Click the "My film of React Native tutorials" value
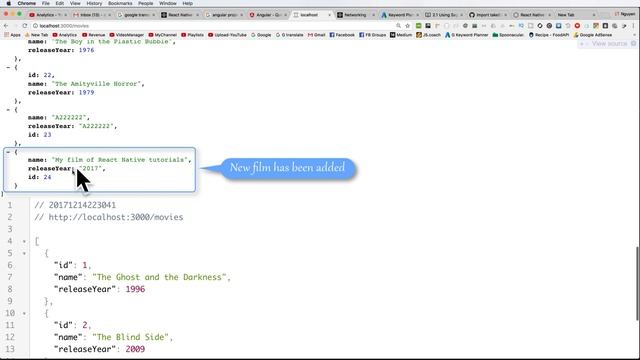Image resolution: width=640 pixels, height=360 pixels. [x=121, y=160]
